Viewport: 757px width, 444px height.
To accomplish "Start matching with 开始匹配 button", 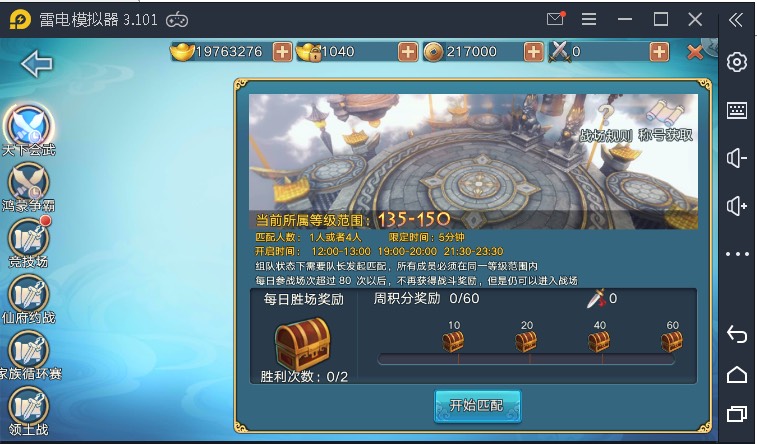I will 477,405.
